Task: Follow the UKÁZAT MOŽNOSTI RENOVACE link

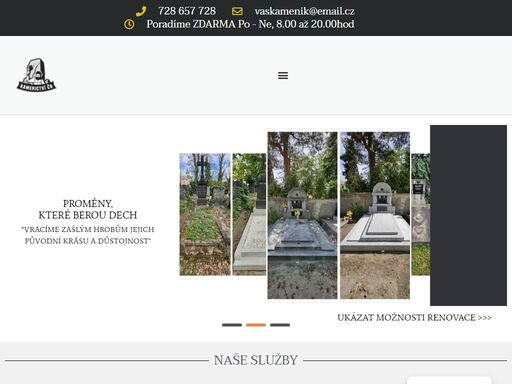Action: pyautogui.click(x=414, y=317)
